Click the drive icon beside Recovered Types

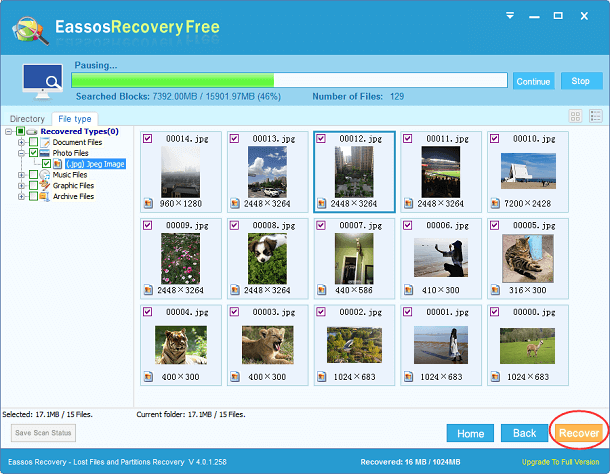[x=32, y=132]
